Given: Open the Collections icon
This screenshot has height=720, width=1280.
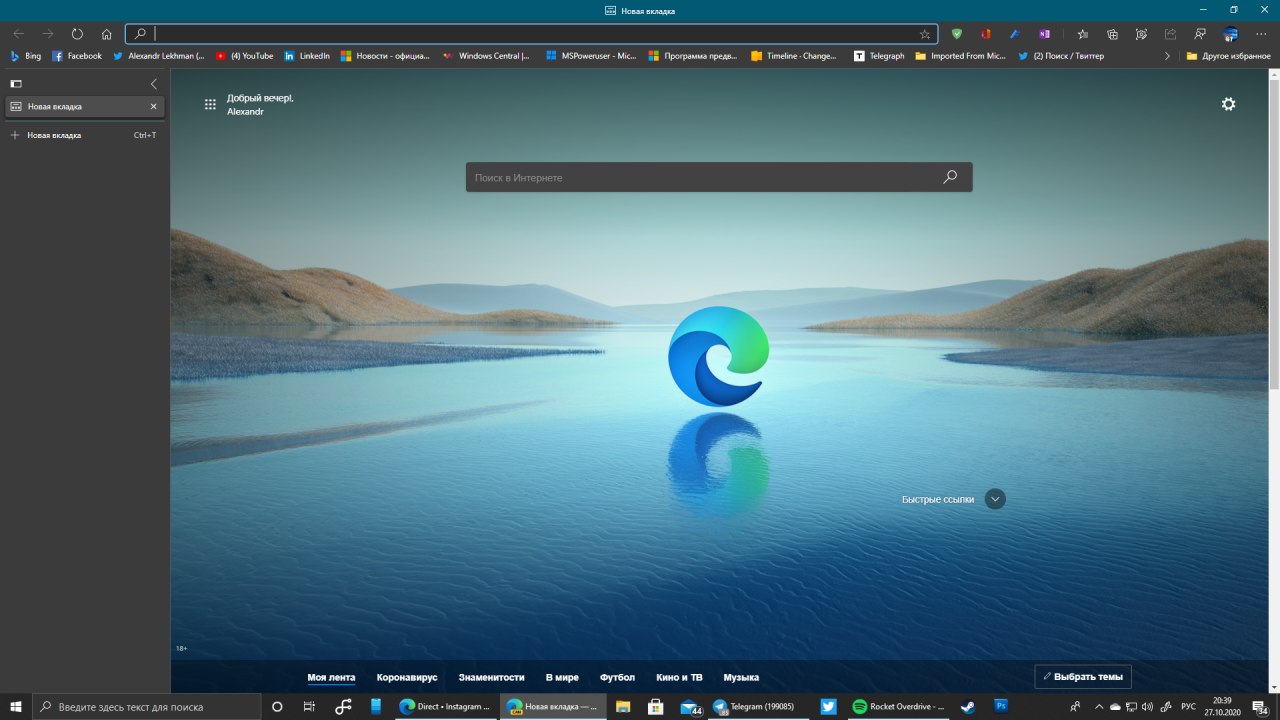Looking at the screenshot, I should (x=1112, y=33).
